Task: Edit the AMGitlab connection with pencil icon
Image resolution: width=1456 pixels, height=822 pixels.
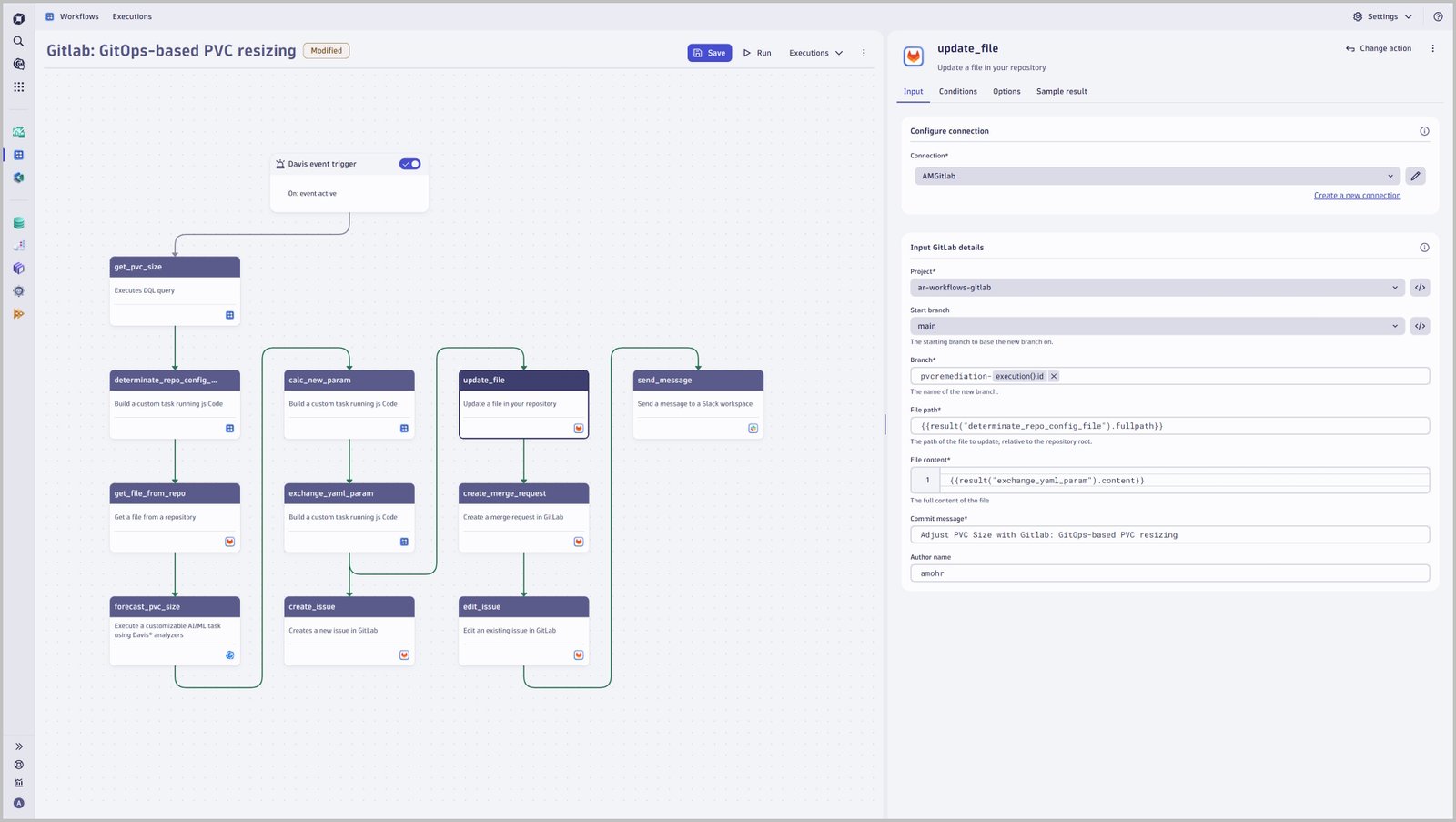Action: pyautogui.click(x=1415, y=176)
